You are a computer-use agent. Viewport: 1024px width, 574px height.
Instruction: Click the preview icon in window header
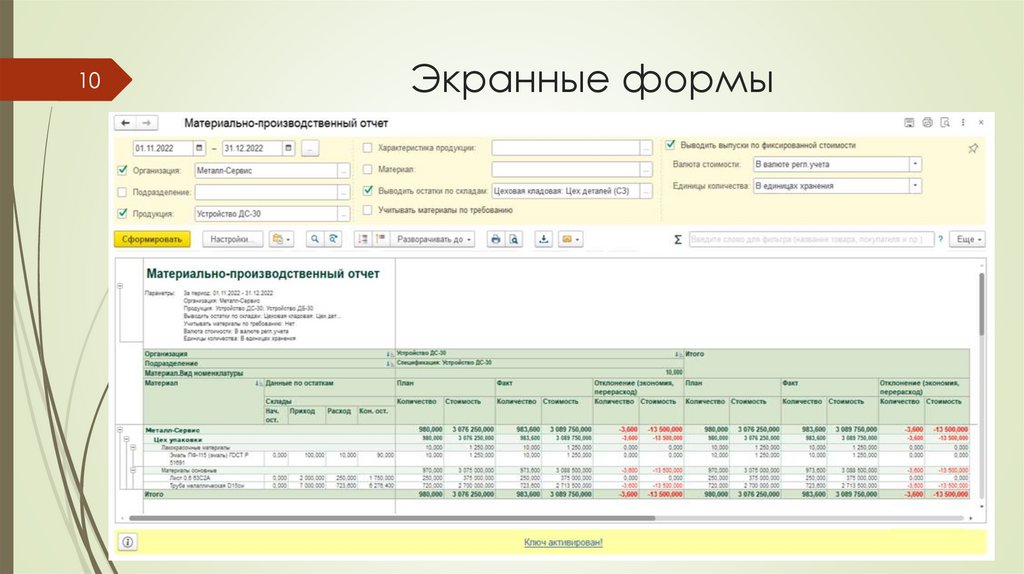(944, 123)
